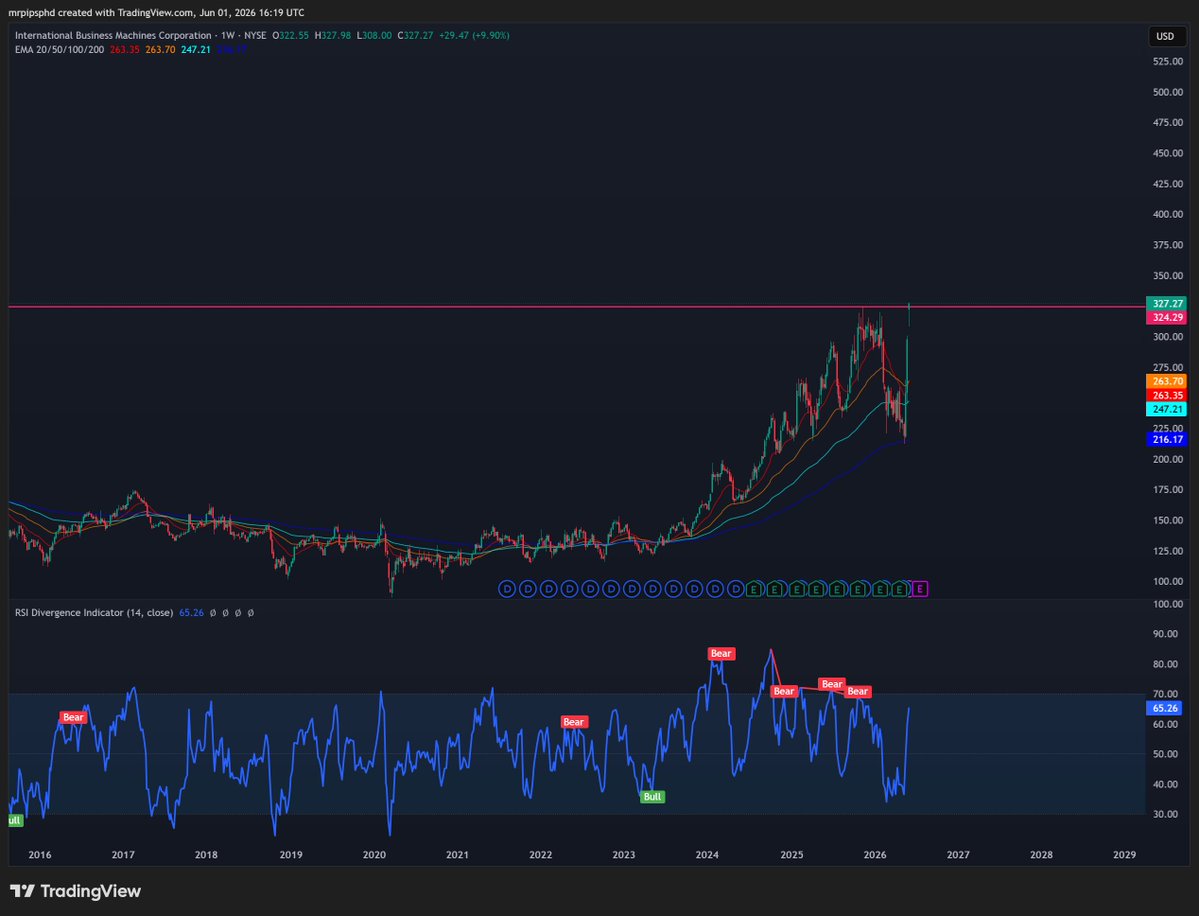Click the RSI Divergence Indicator legend title
The height and width of the screenshot is (916, 1199).
click(94, 612)
